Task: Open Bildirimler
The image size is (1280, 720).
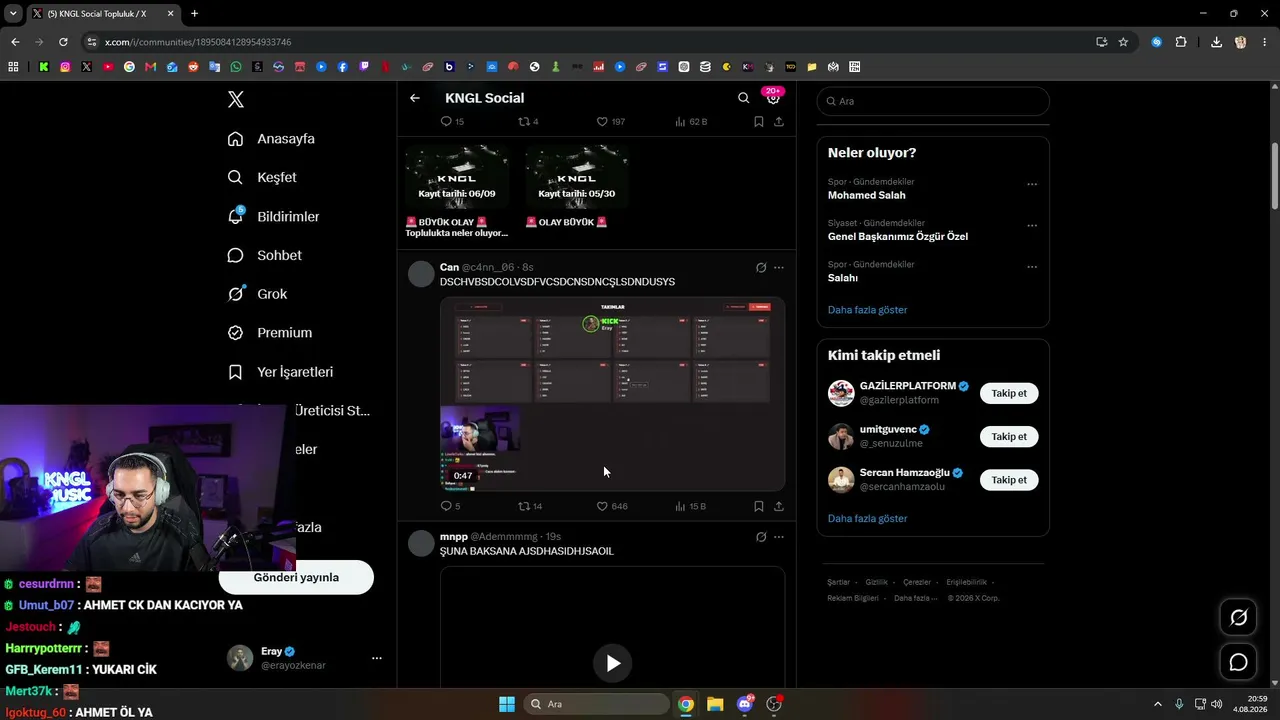Action: [x=273, y=216]
